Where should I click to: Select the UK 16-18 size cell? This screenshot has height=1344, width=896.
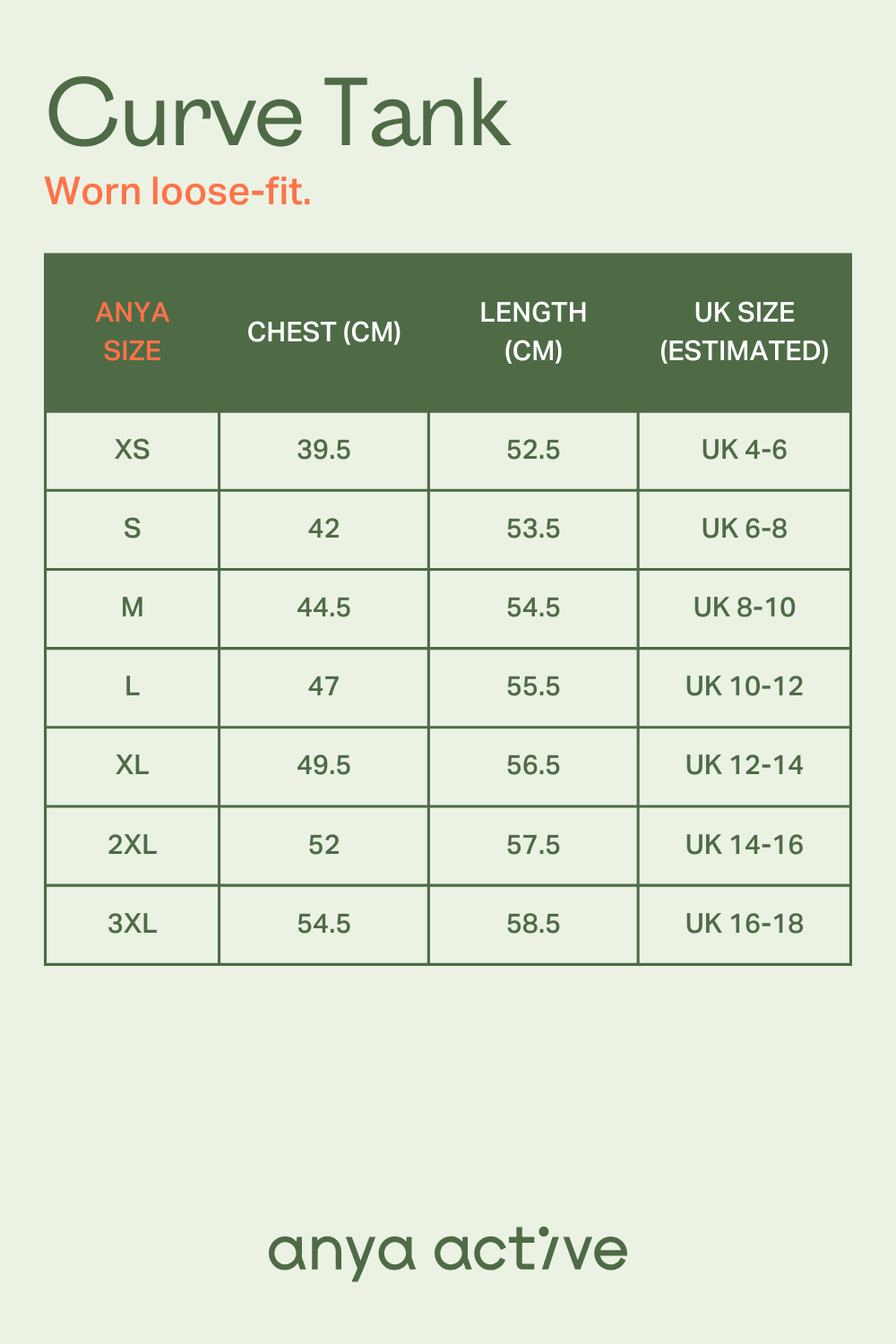(744, 924)
